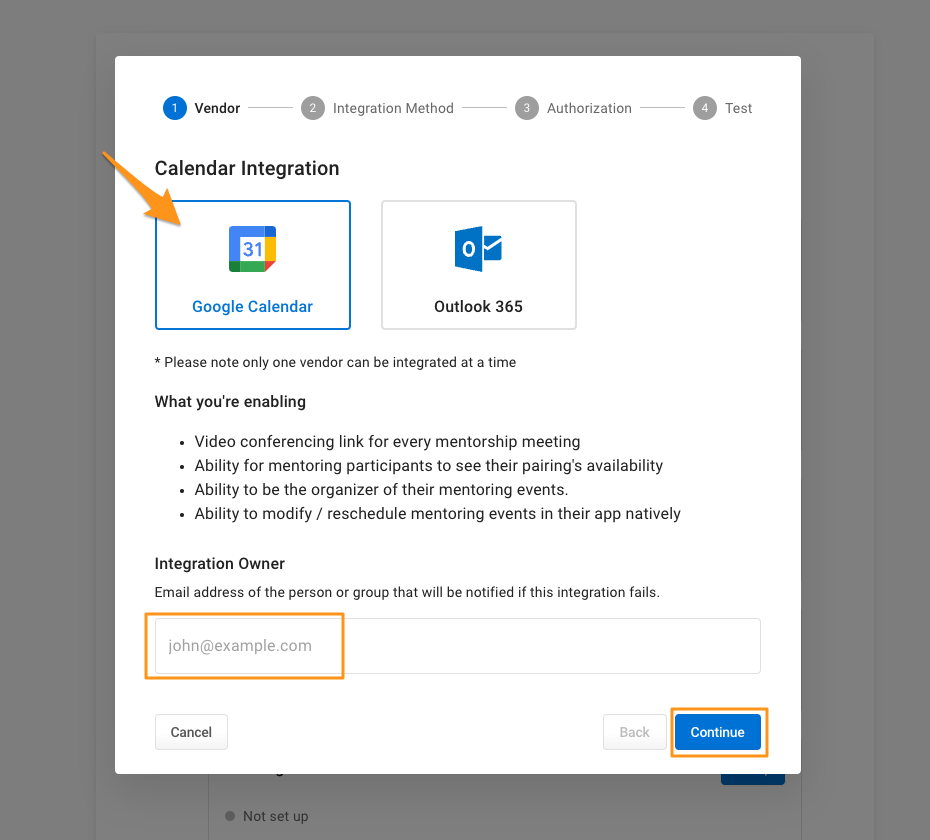Click the 'Integration Owner' section label

[220, 564]
